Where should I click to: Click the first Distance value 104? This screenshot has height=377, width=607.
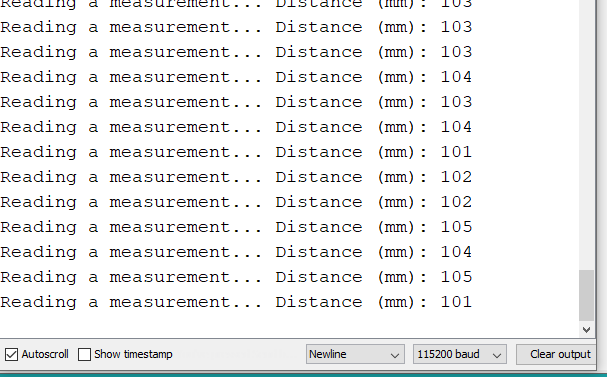tap(456, 77)
